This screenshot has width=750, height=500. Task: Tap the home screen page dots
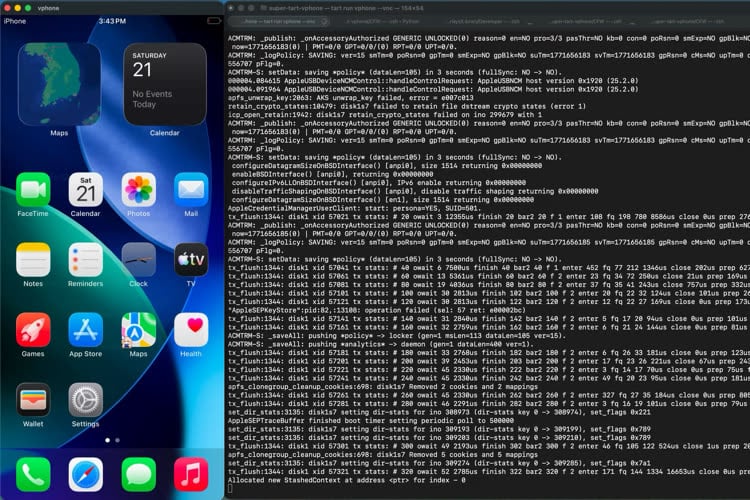[x=112, y=439]
